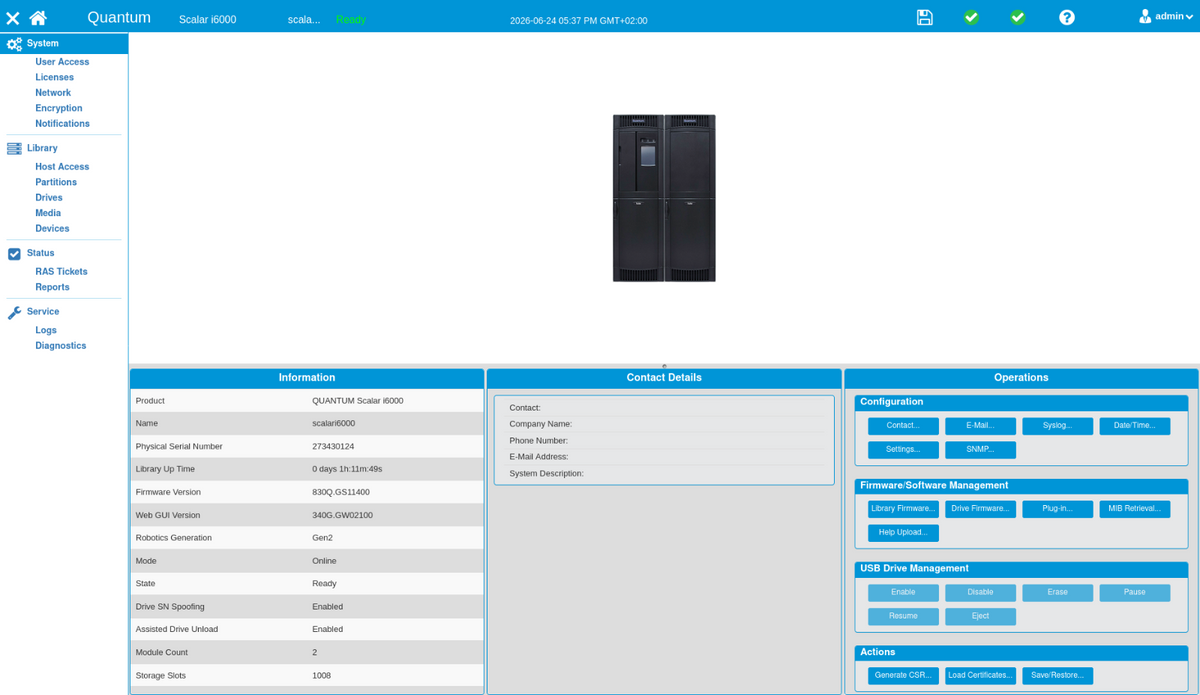Image resolution: width=1200 pixels, height=695 pixels.
Task: Click the Syslog... button
Action: click(1057, 426)
